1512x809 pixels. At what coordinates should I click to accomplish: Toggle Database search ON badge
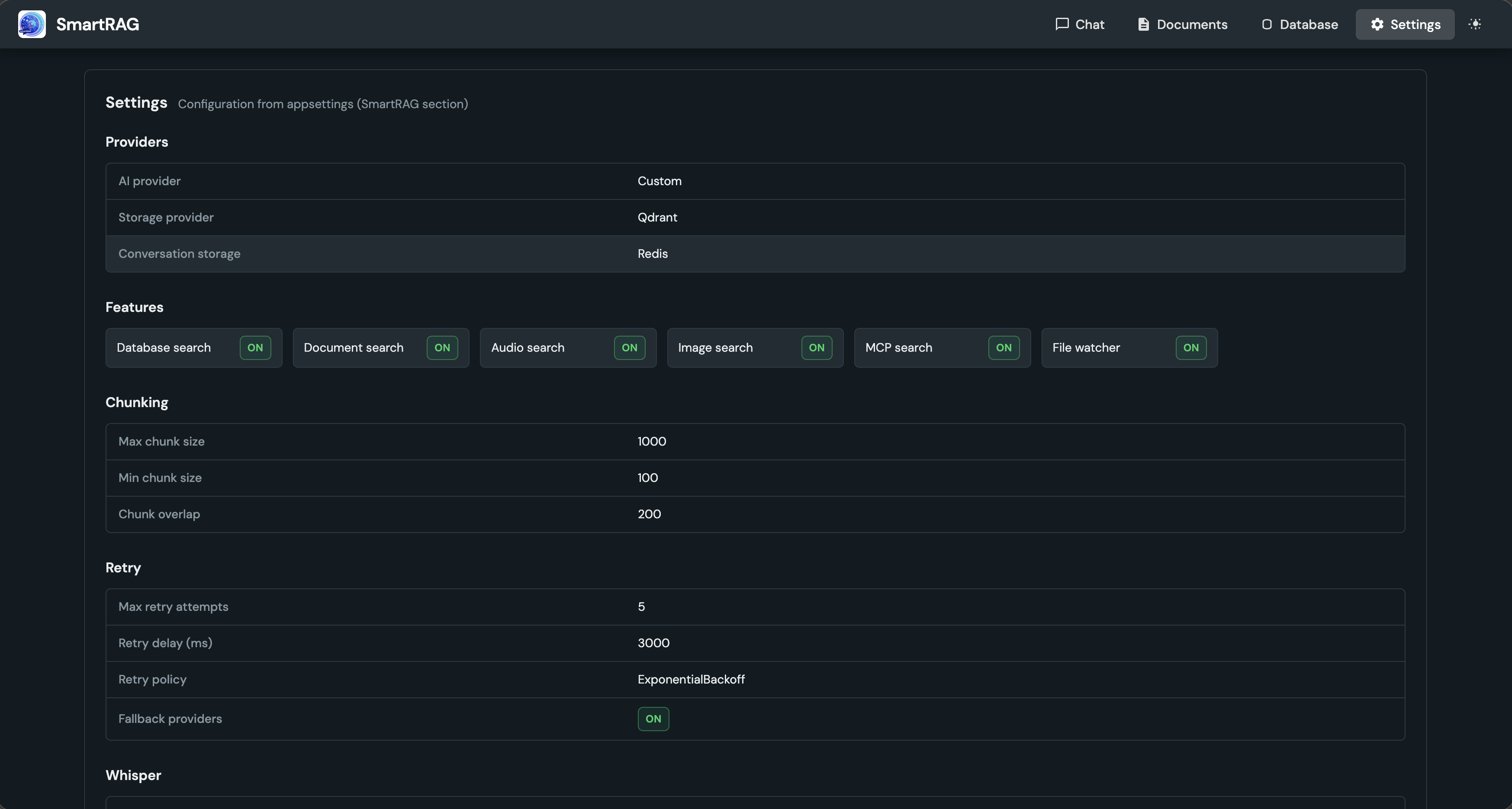point(255,348)
